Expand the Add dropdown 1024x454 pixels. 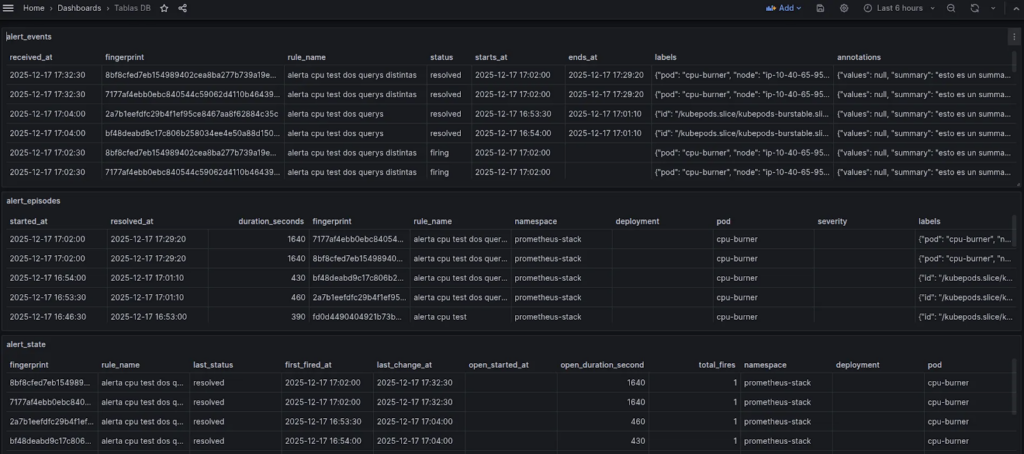[784, 8]
